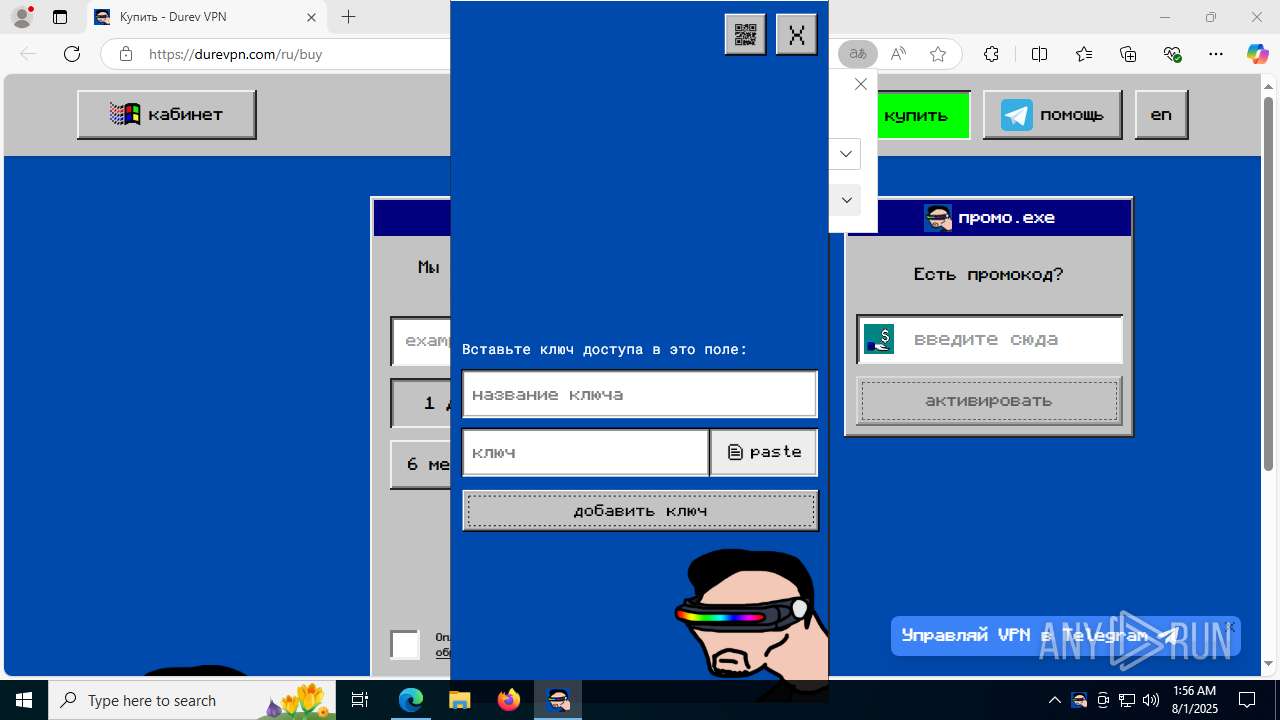Select Durev VPN app on taskbar

[x=558, y=700]
